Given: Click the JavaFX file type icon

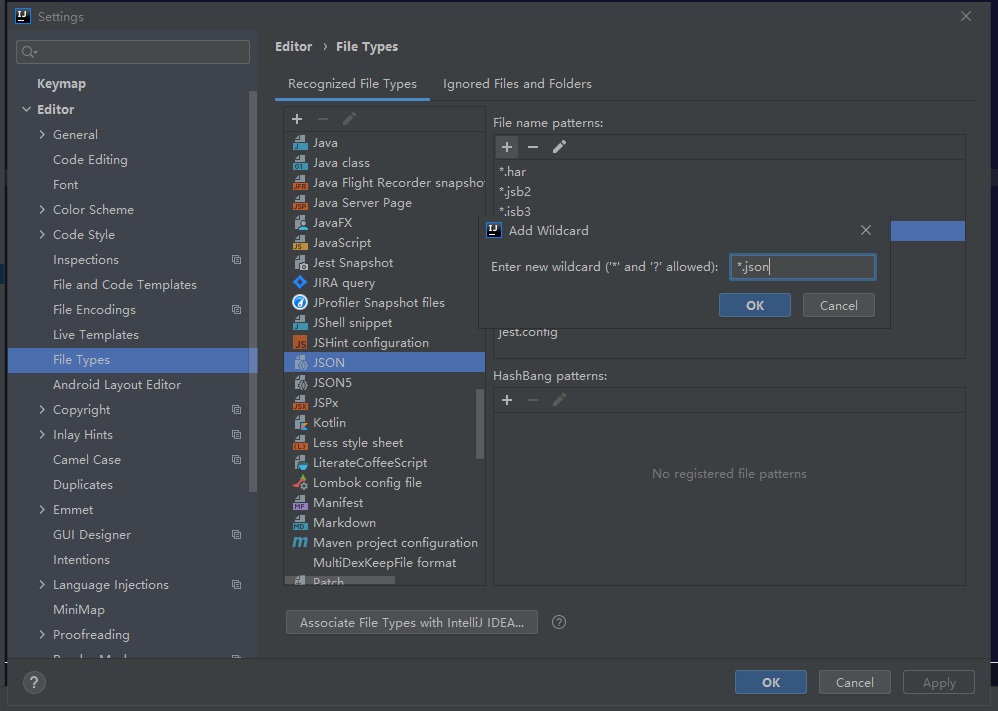Looking at the screenshot, I should click(300, 223).
